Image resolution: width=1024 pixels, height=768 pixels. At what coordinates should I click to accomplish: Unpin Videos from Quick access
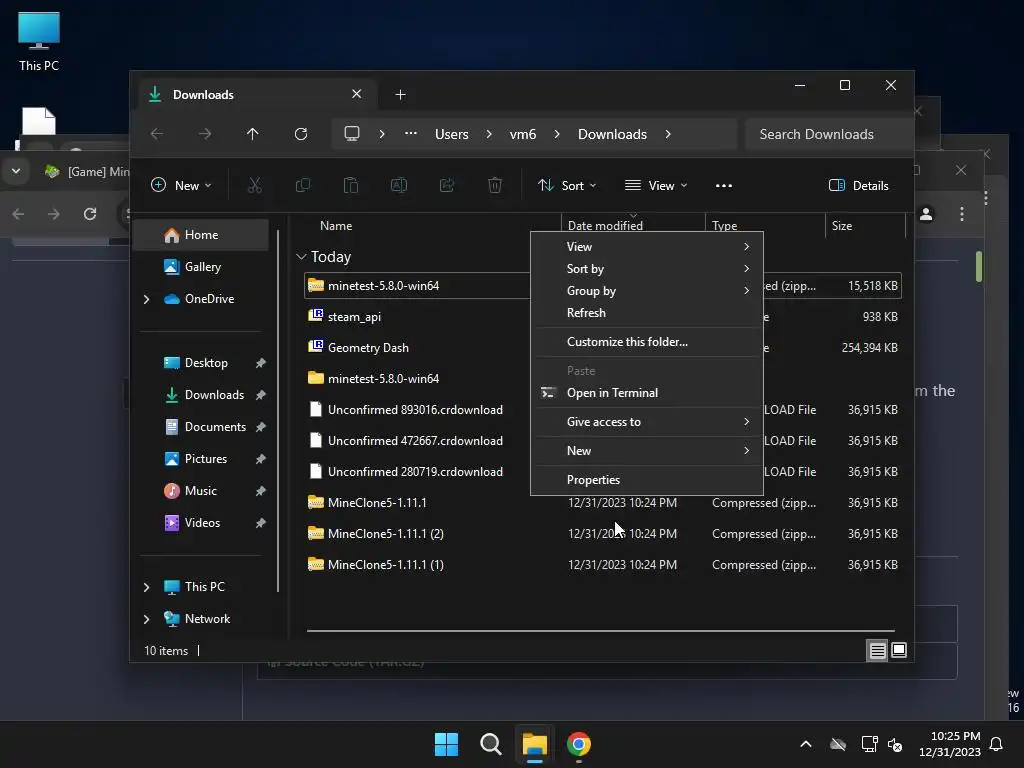point(261,523)
